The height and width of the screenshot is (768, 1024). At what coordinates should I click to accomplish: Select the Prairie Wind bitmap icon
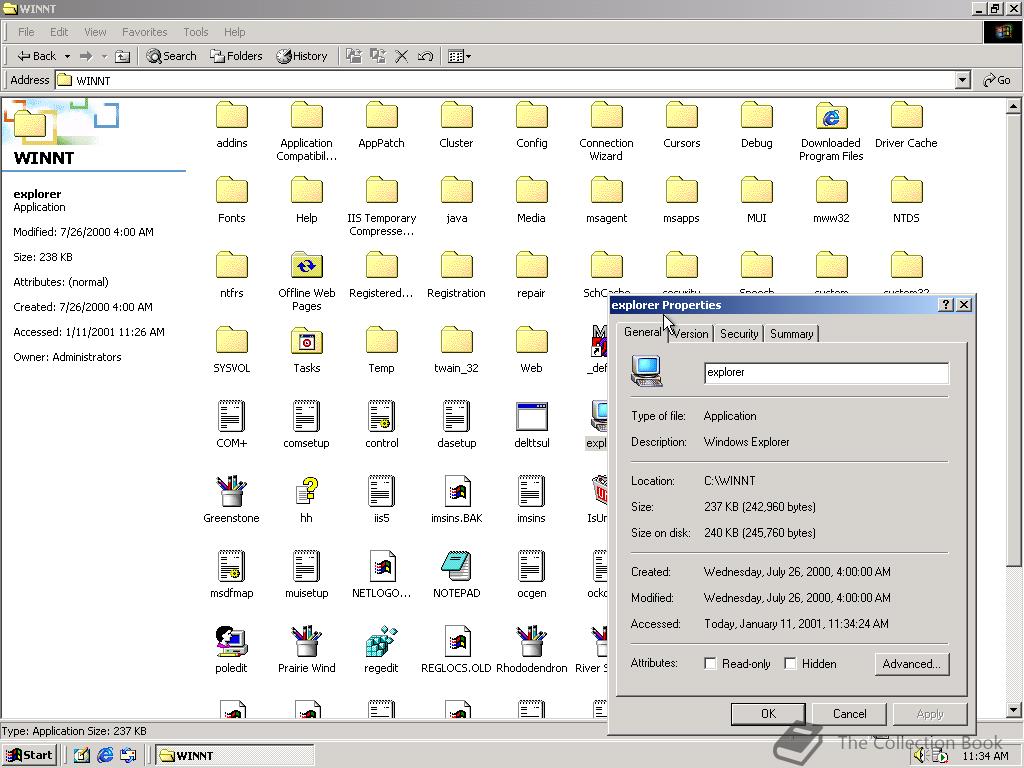[306, 642]
